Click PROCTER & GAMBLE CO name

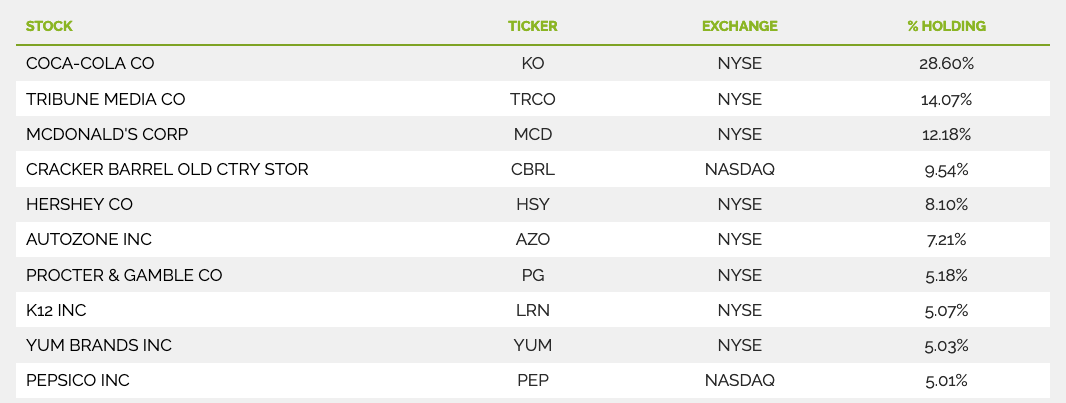124,275
